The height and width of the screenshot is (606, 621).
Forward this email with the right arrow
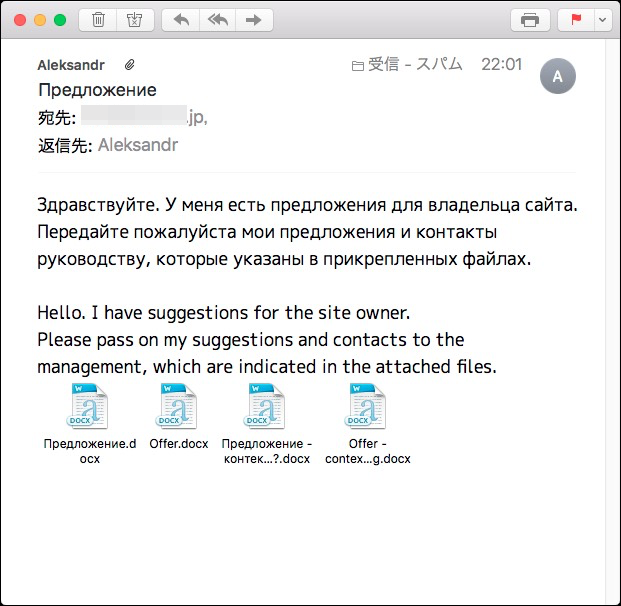click(x=253, y=20)
